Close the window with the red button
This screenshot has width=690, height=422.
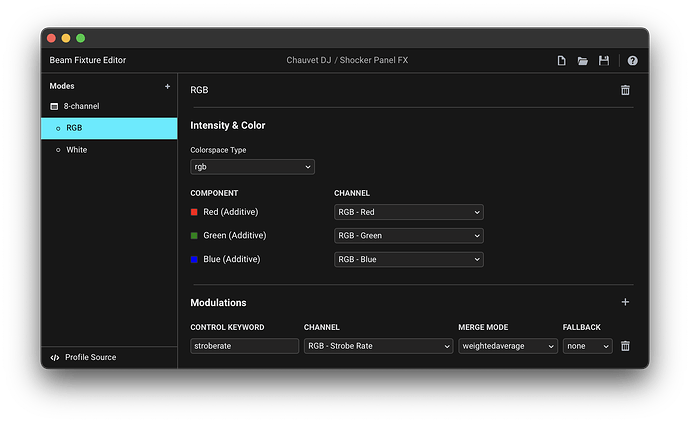51,38
